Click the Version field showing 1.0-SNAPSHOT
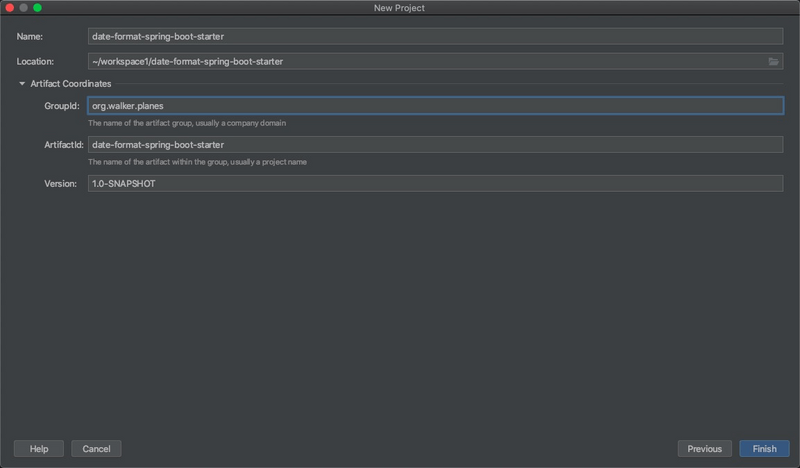Image resolution: width=800 pixels, height=468 pixels. tap(435, 184)
